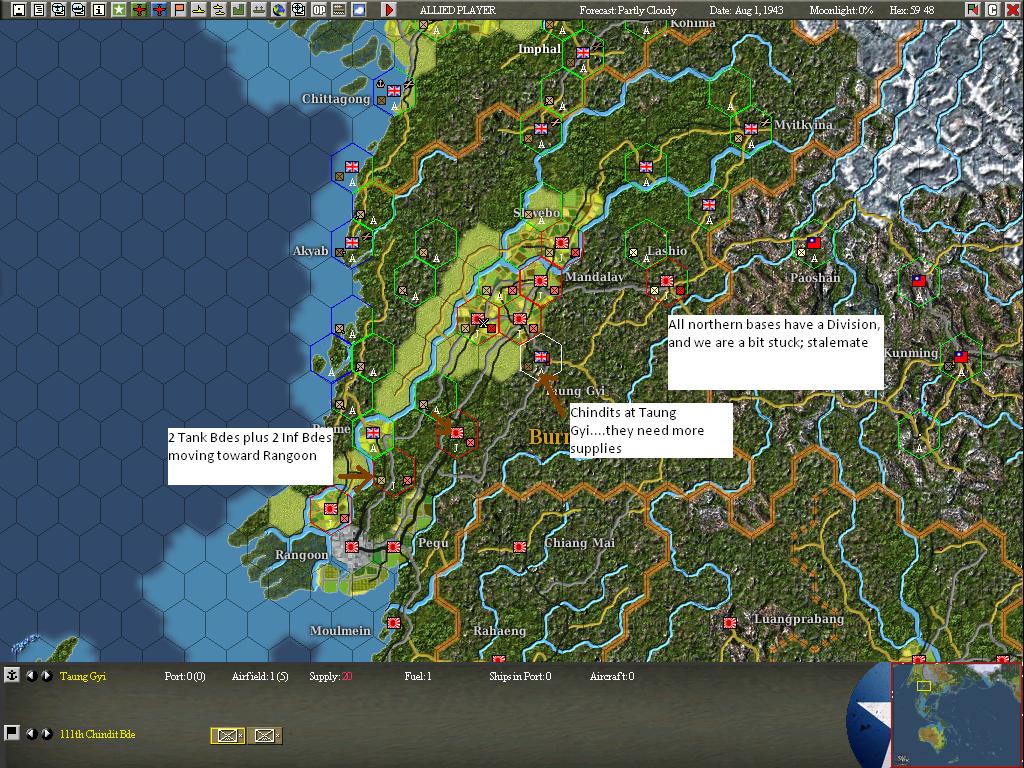Select British flag at Akyab
The width and height of the screenshot is (1024, 768).
pos(352,243)
